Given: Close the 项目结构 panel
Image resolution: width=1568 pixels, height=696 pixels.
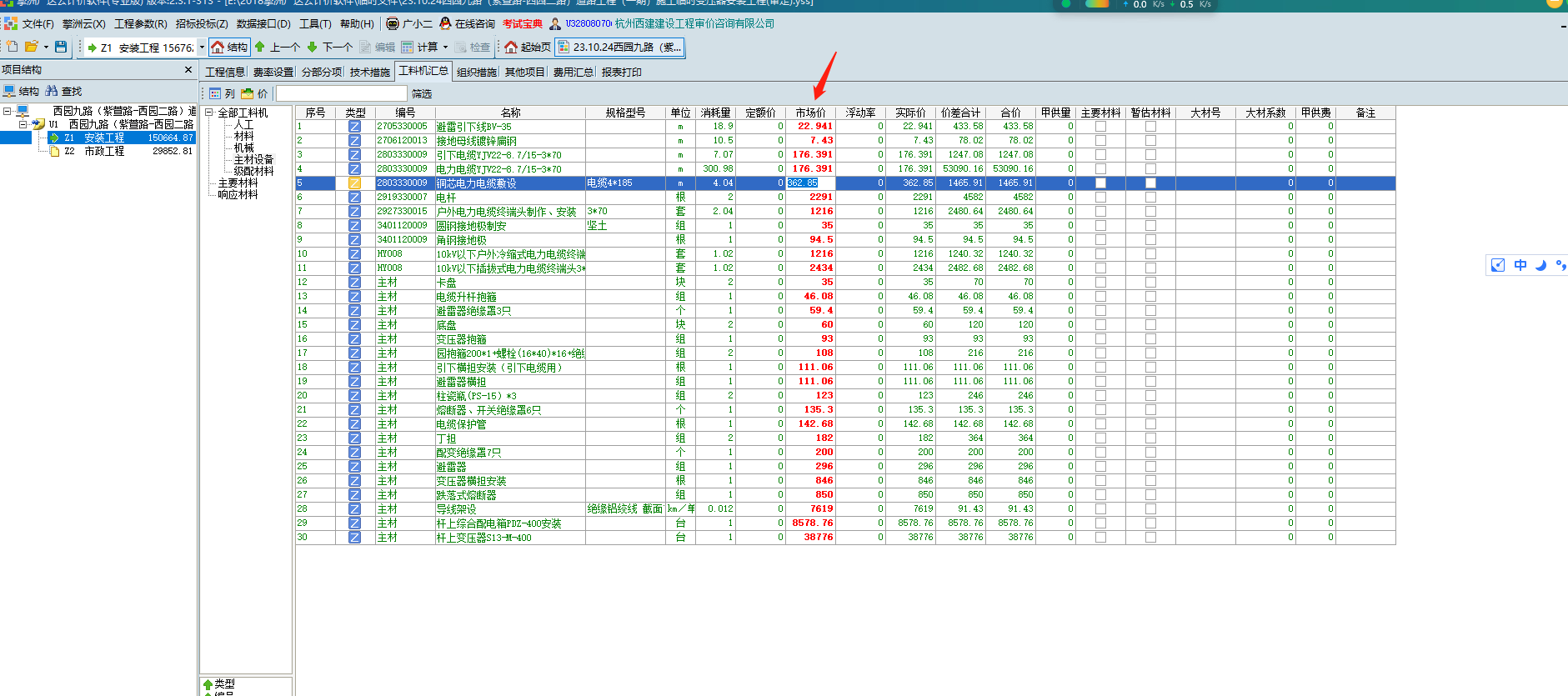Looking at the screenshot, I should [x=188, y=70].
